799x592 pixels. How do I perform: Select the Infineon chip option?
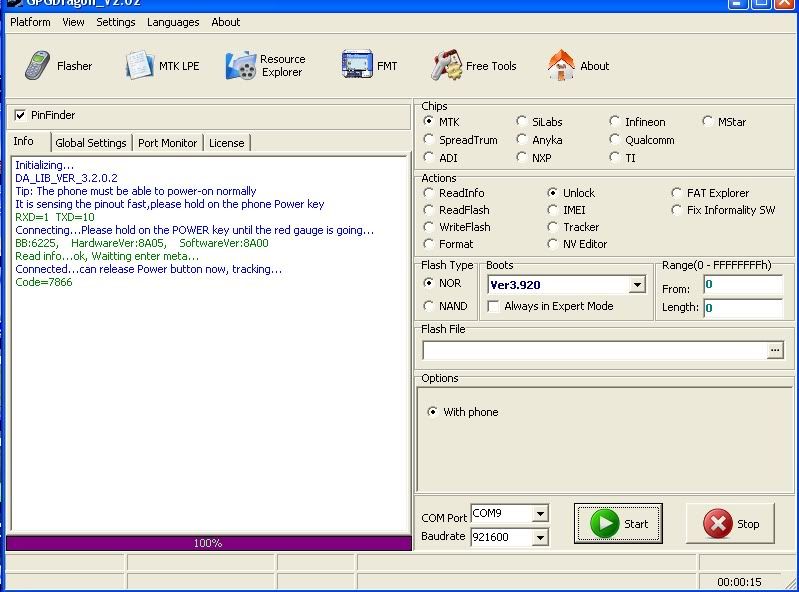tap(615, 121)
